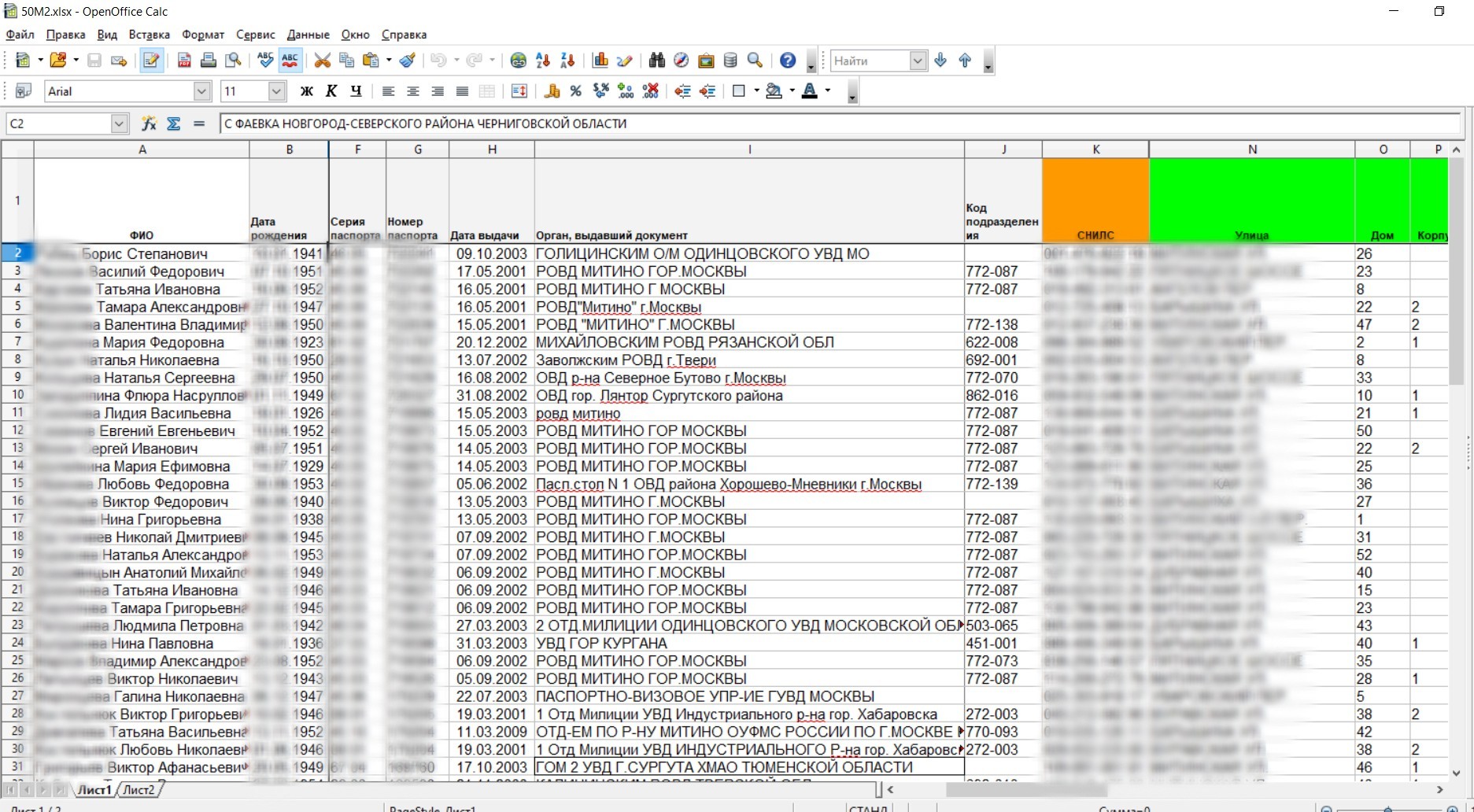This screenshot has width=1474, height=812.
Task: Toggle AutoSpellcheck red underline ABC icon
Action: pyautogui.click(x=290, y=61)
